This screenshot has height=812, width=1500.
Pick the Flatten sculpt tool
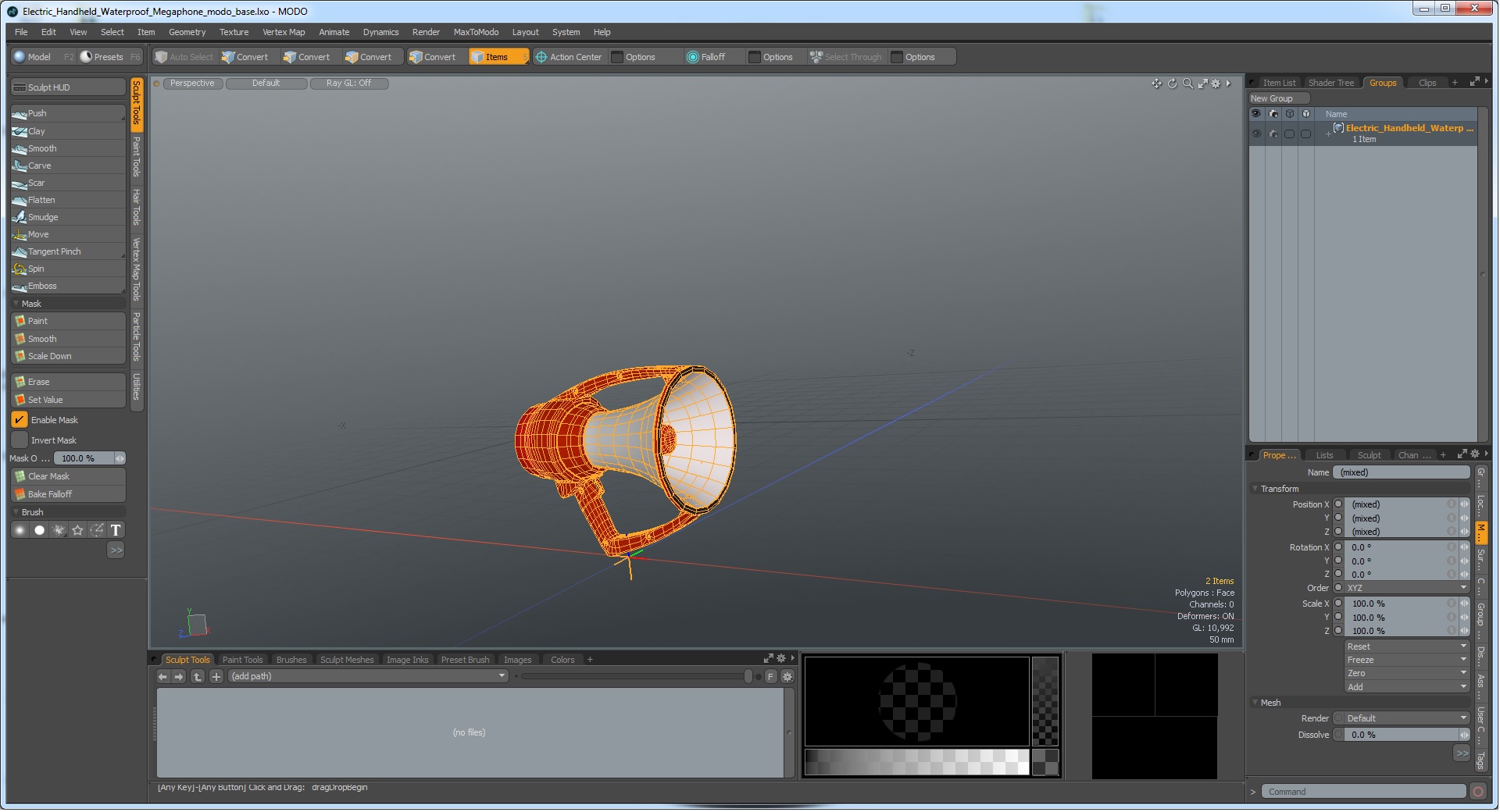click(x=68, y=200)
